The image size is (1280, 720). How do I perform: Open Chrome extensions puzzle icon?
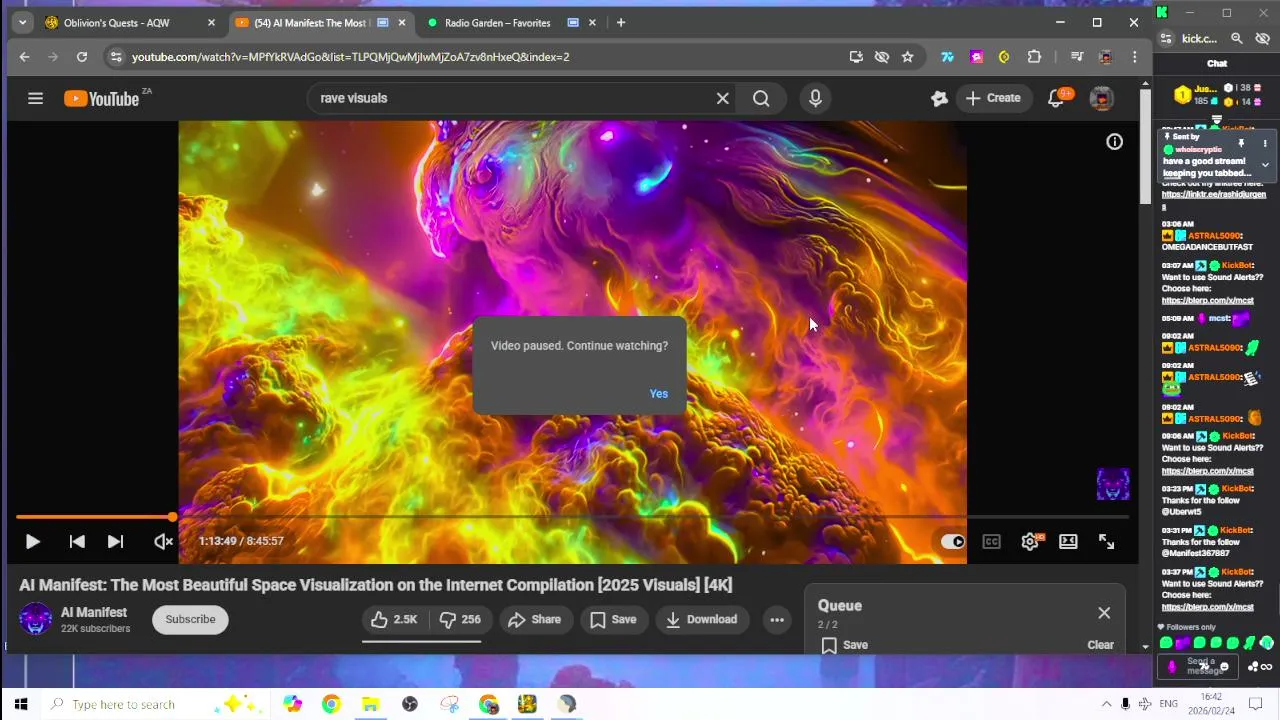(x=1034, y=57)
